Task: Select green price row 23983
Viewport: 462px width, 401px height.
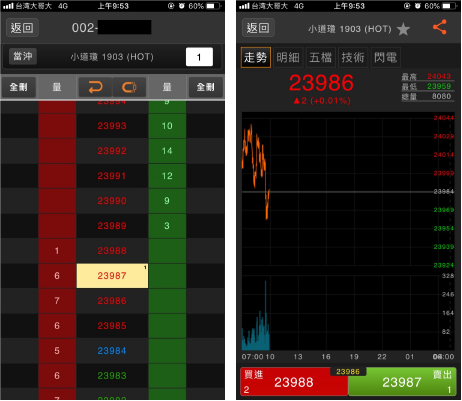Action: coord(112,376)
